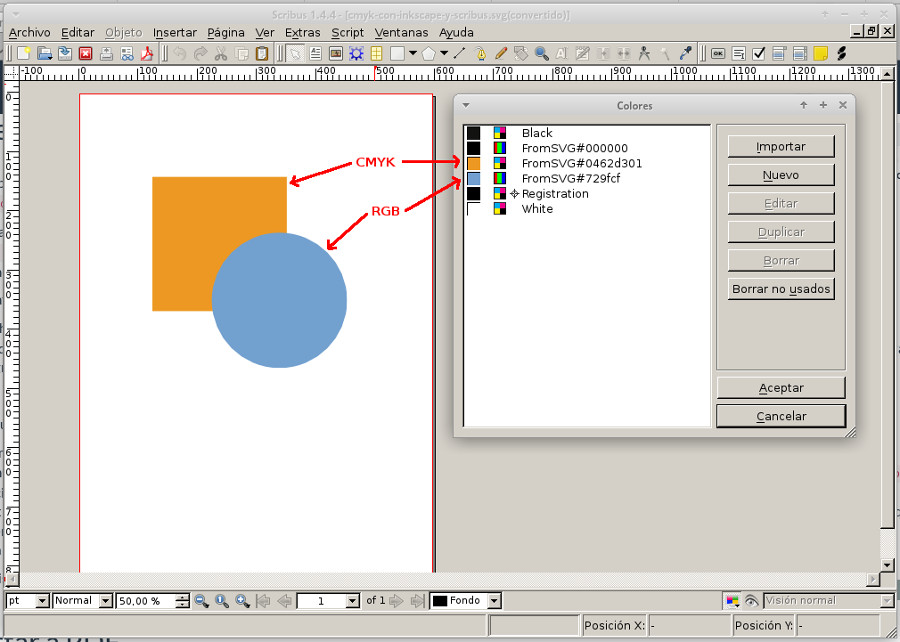
Task: Save the document via the Save icon
Action: [65, 53]
